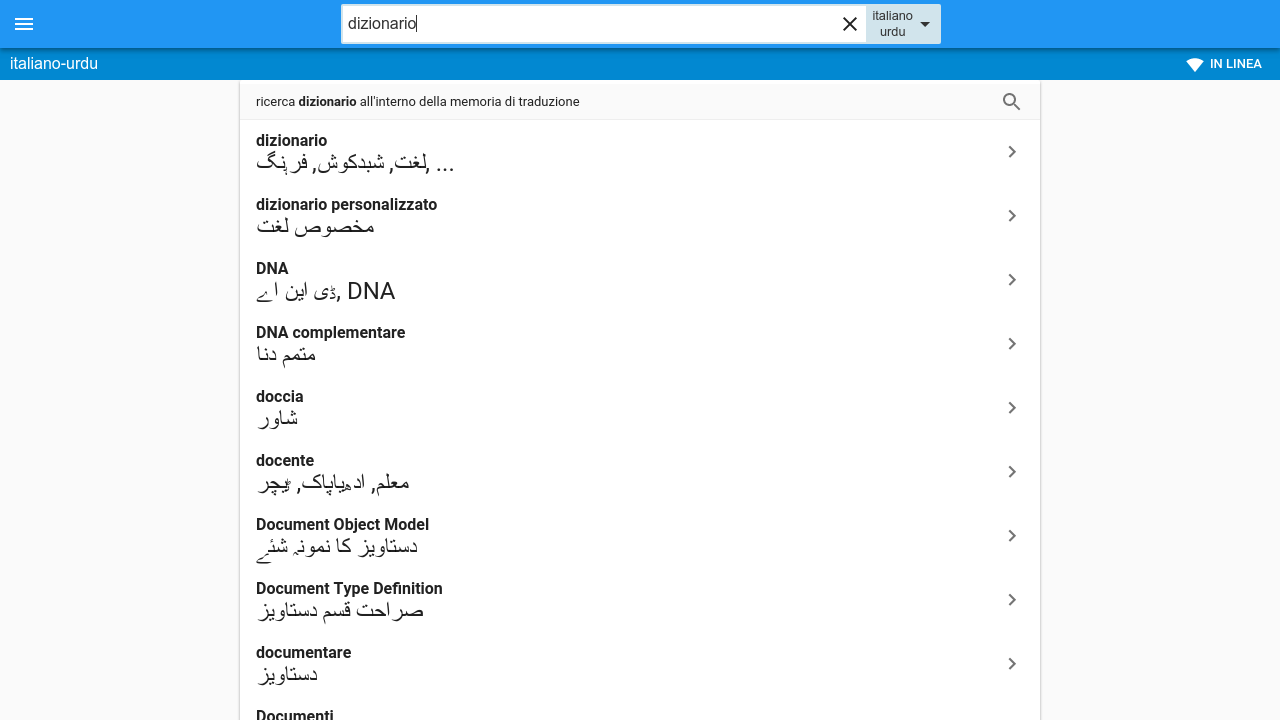Expand 'Document Type Definition' chevron
Image resolution: width=1280 pixels, height=720 pixels.
point(1012,600)
